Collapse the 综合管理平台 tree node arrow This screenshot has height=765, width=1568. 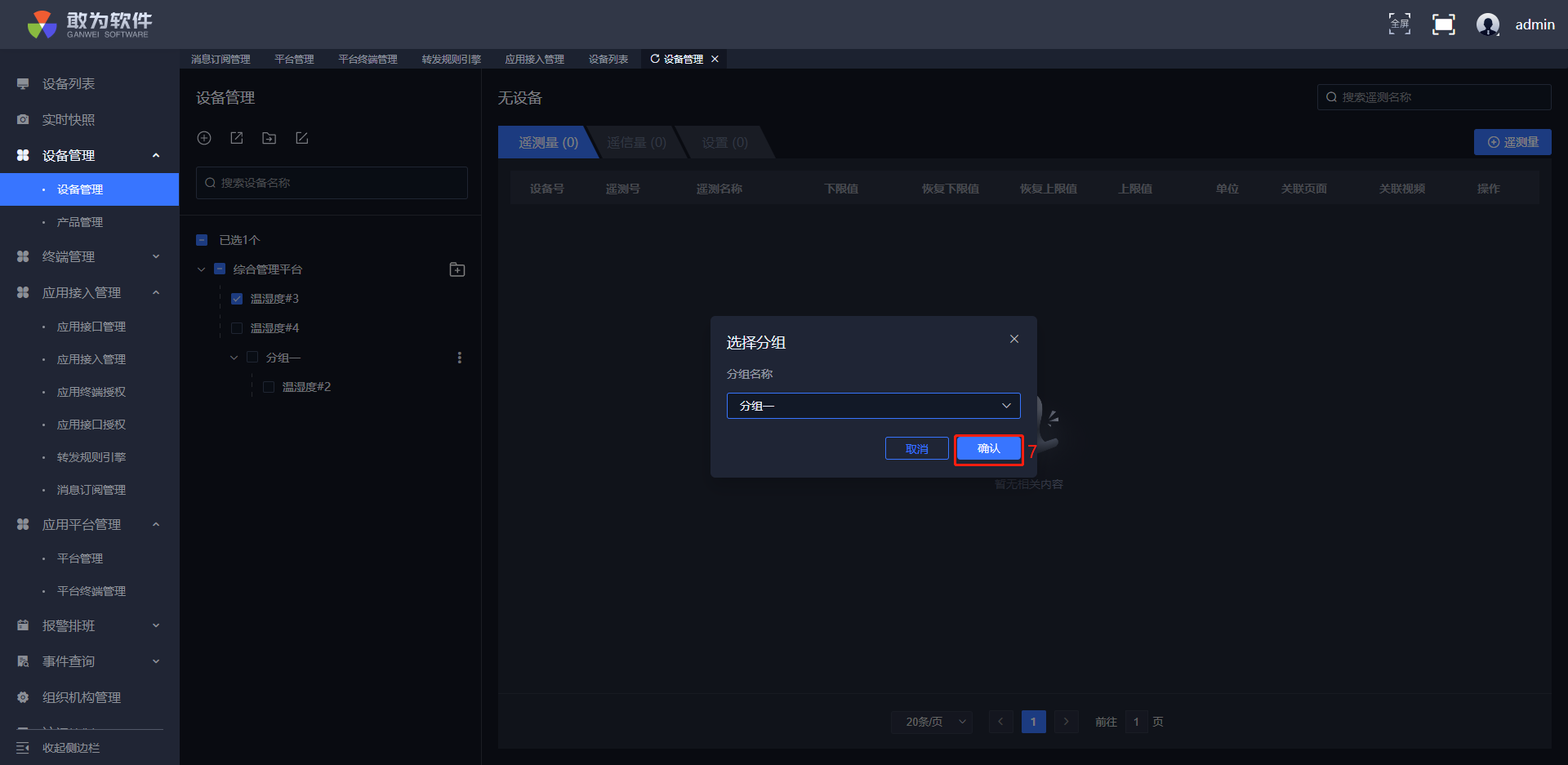coord(202,269)
